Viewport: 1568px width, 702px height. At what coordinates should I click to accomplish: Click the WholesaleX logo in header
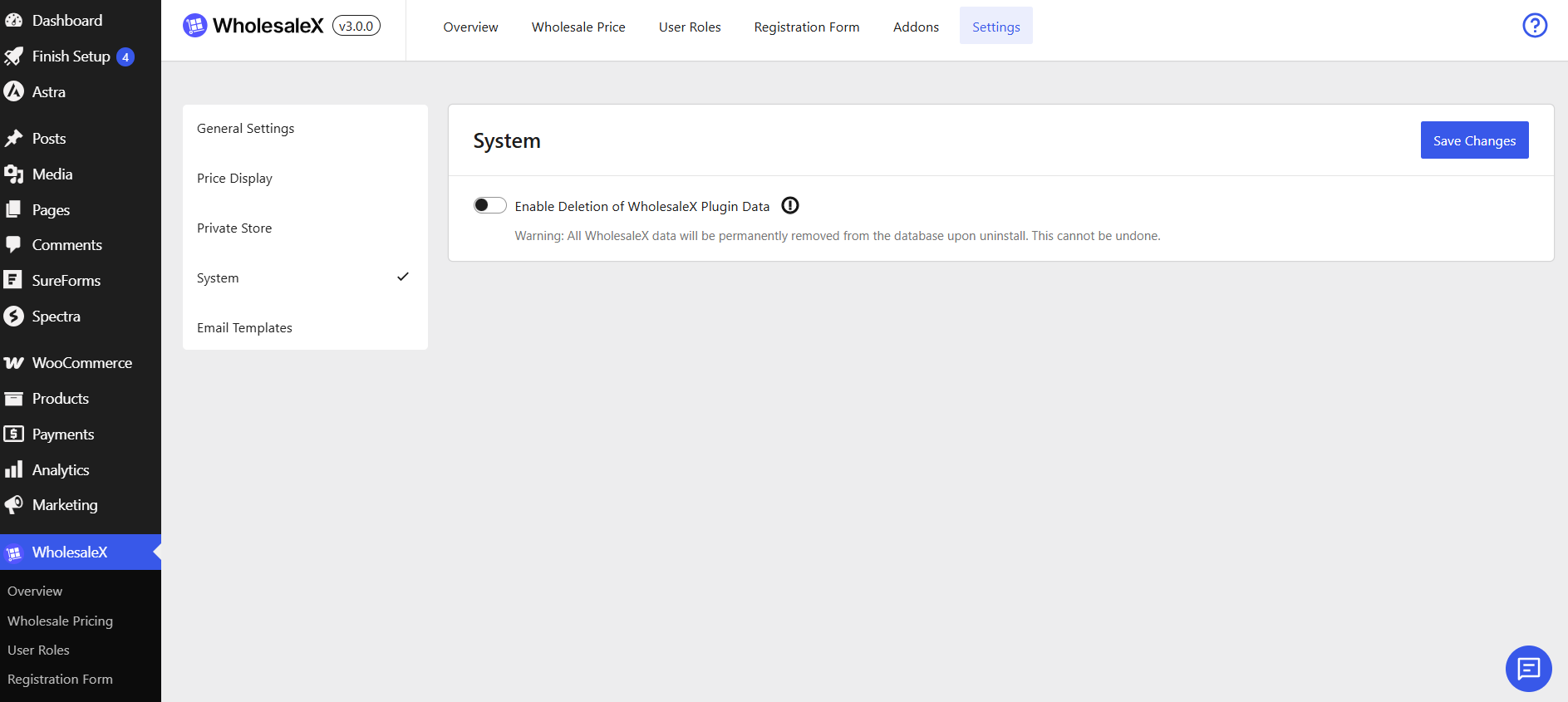click(253, 26)
